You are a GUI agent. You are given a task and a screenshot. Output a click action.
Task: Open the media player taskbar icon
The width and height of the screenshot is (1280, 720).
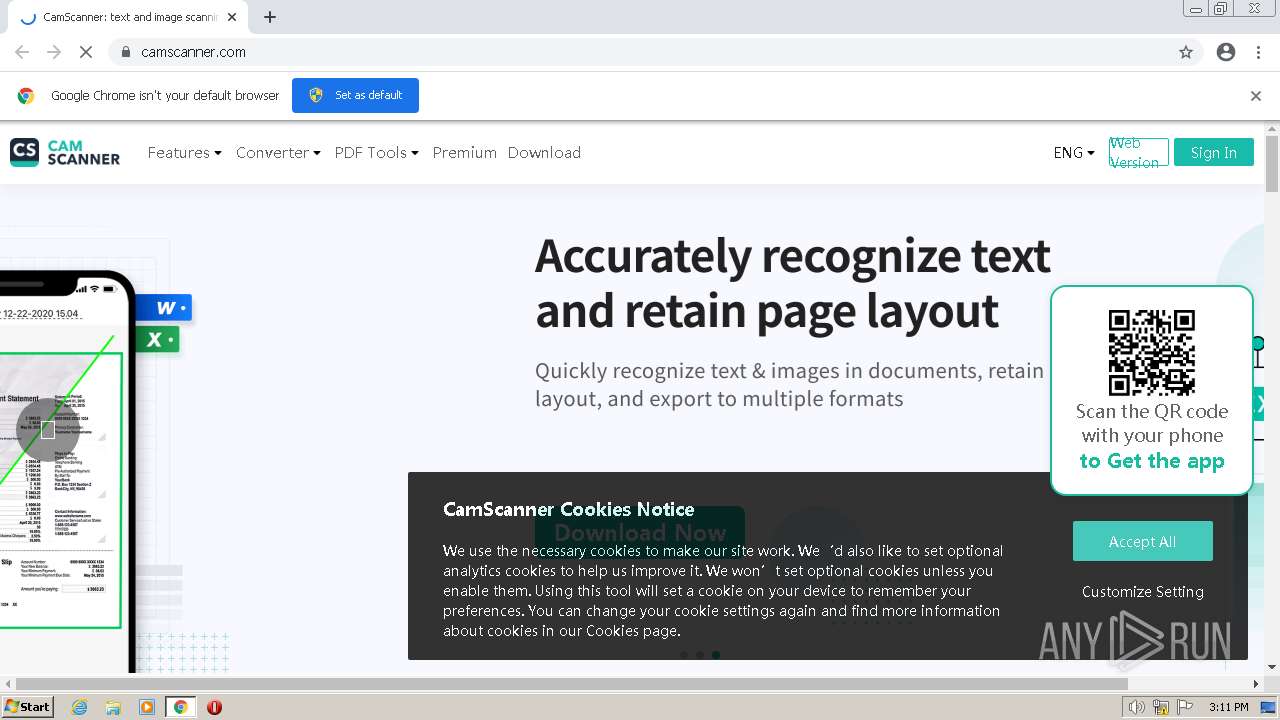coord(147,707)
